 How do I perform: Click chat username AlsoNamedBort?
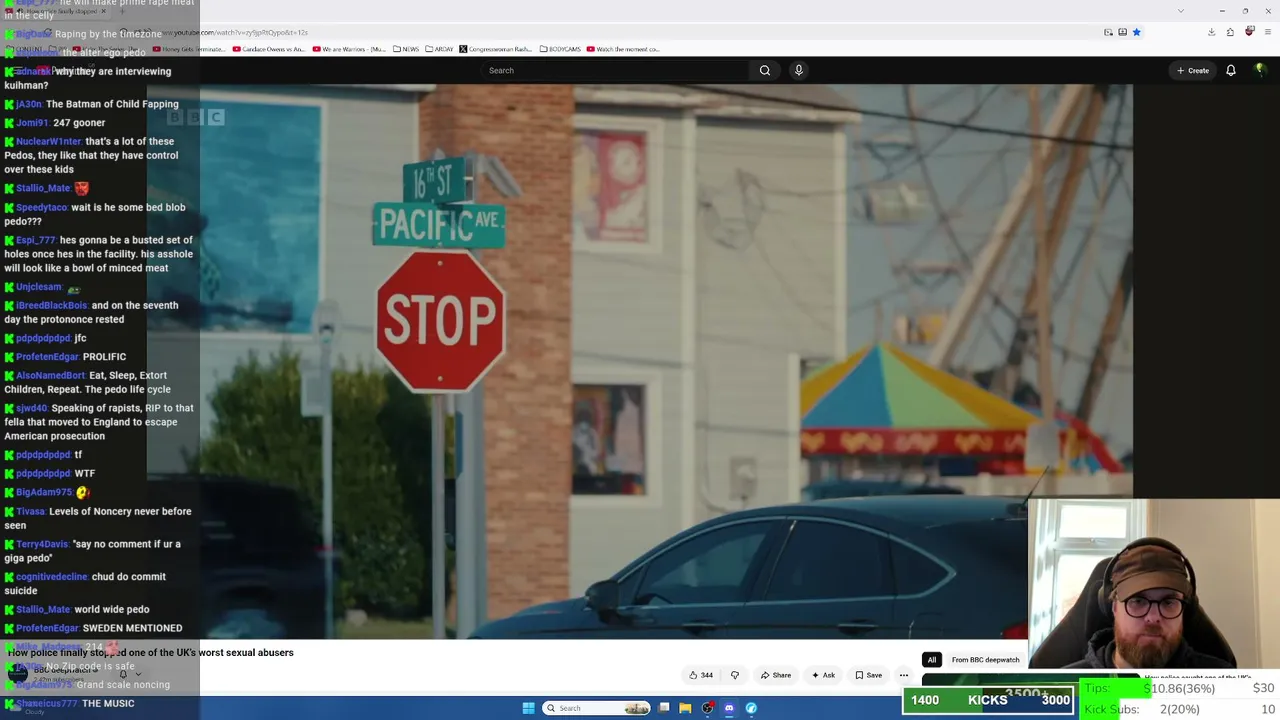coord(50,375)
